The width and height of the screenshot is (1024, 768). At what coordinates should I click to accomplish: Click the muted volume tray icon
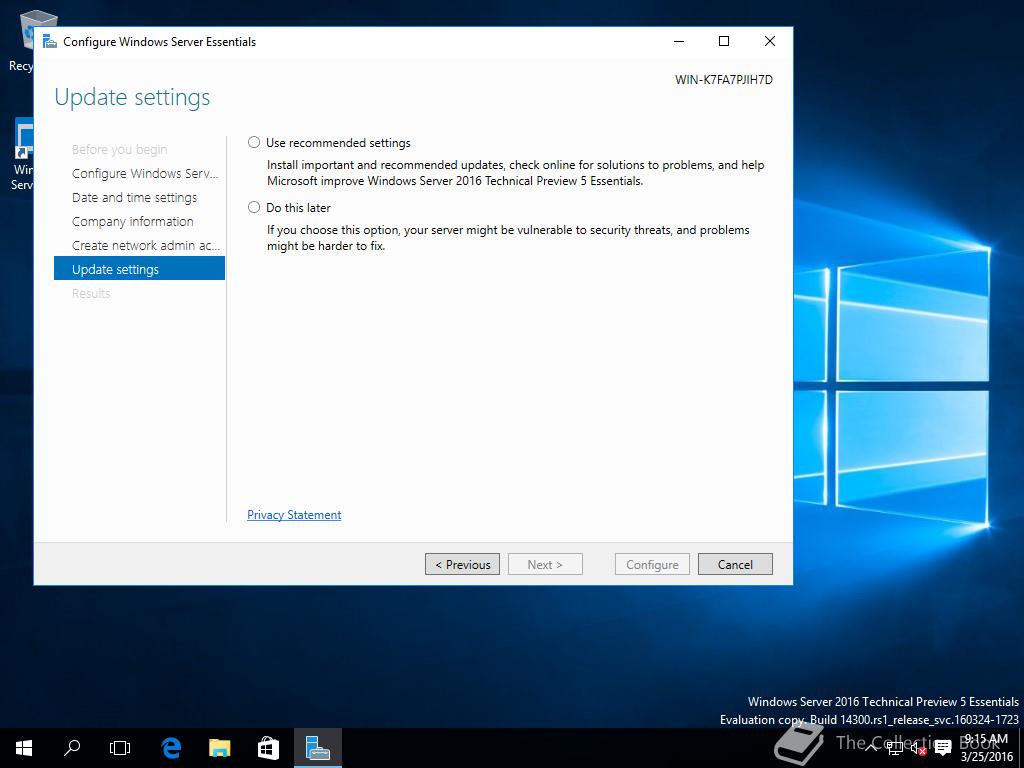coord(919,748)
